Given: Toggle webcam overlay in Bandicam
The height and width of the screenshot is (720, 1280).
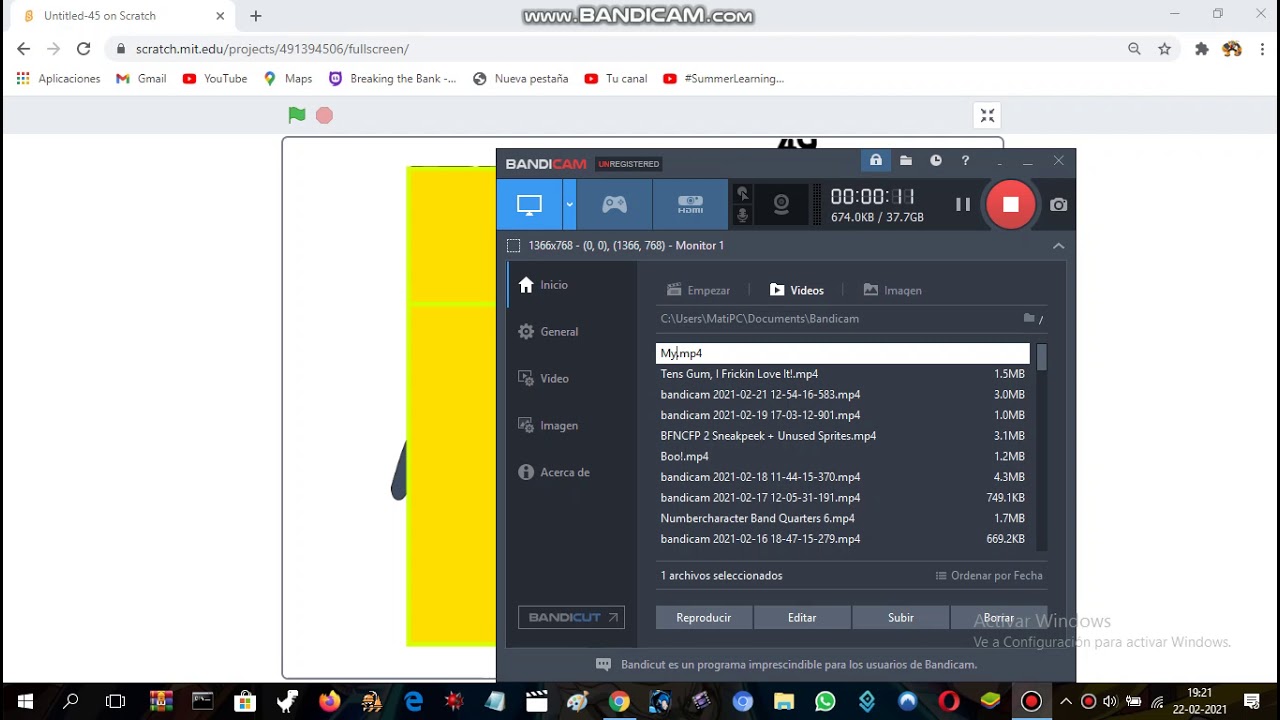Looking at the screenshot, I should (x=781, y=204).
